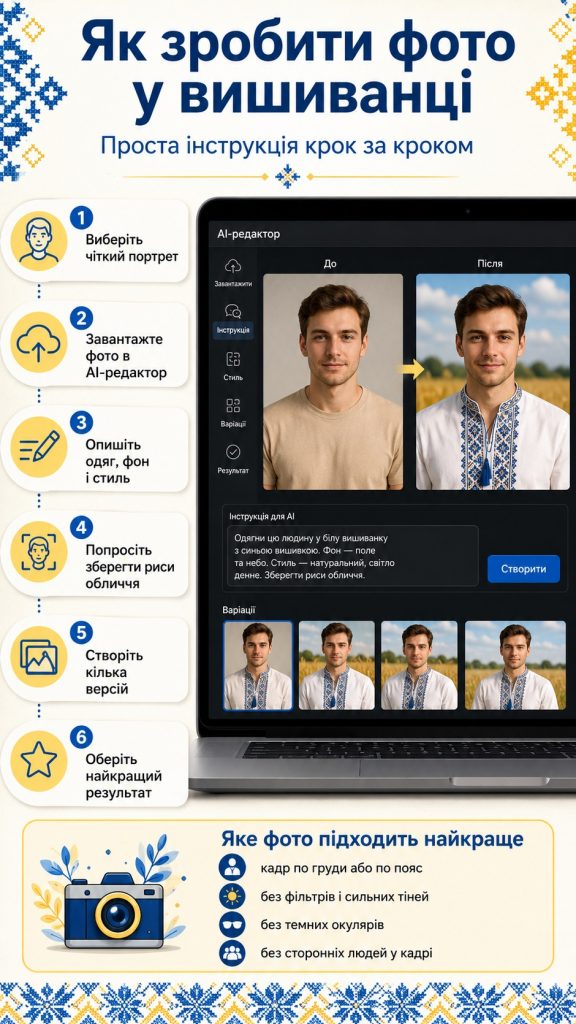Click the Після label above the right photo

[490, 264]
